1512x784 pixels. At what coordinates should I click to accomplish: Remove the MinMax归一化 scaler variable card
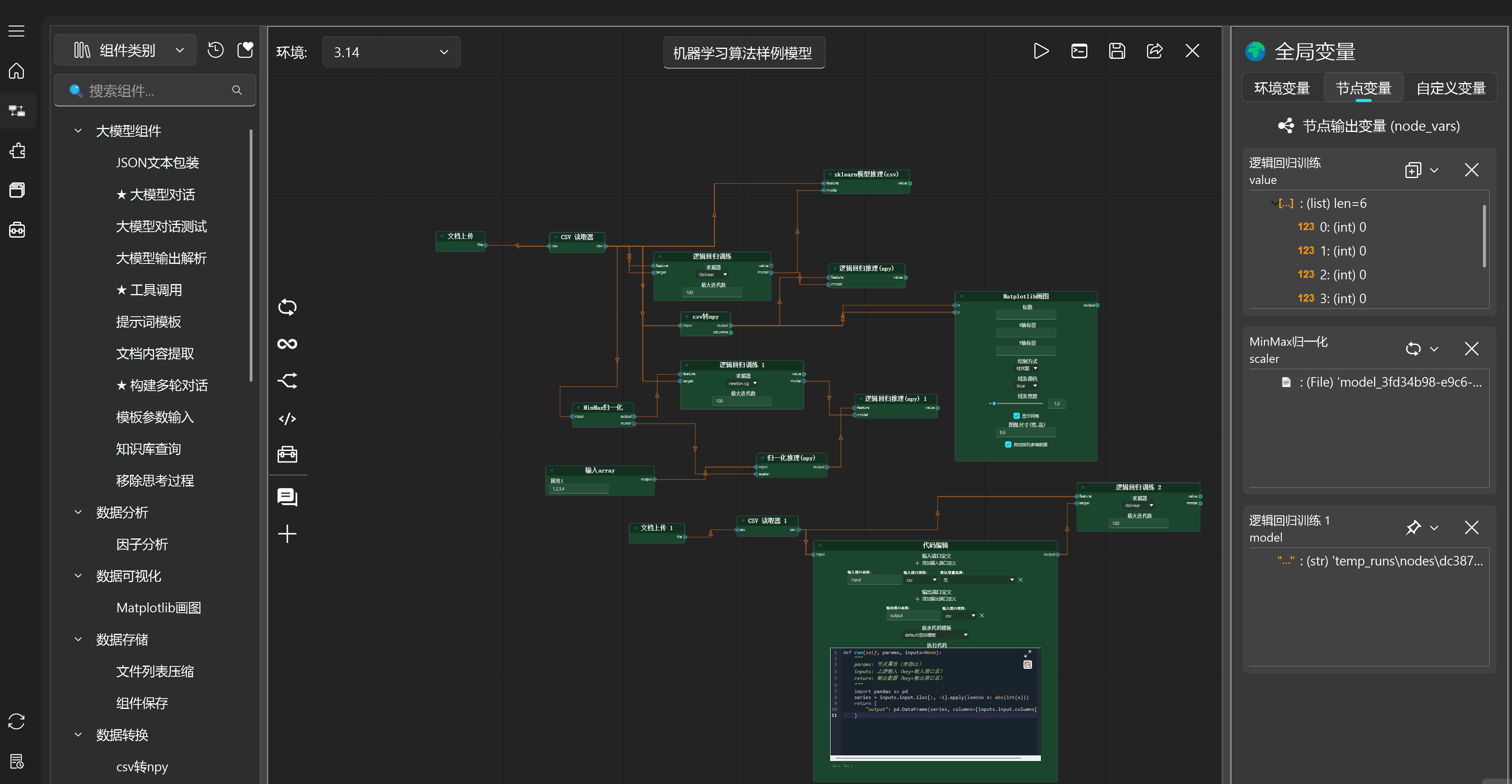tap(1471, 349)
